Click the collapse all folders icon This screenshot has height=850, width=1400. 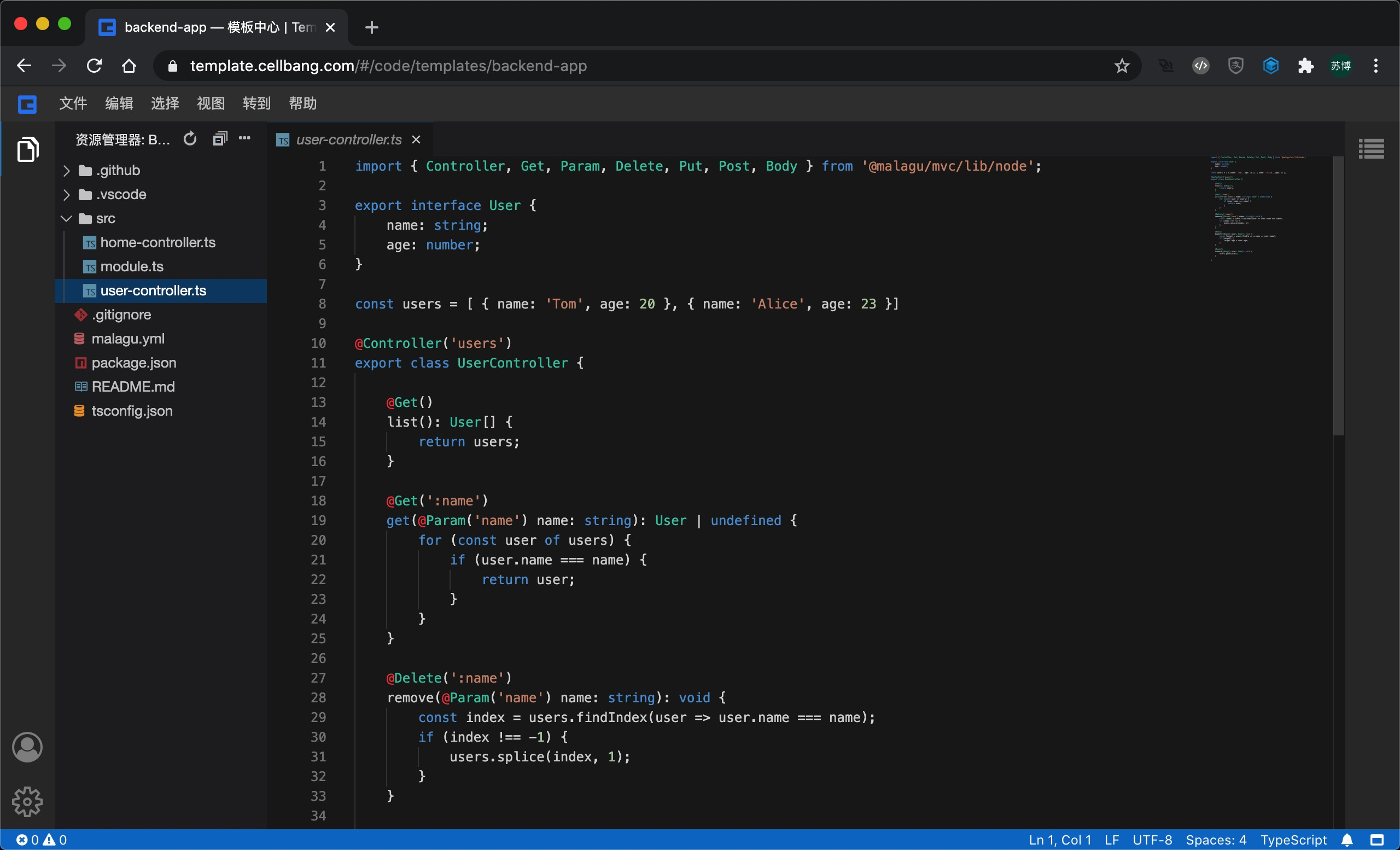click(220, 138)
